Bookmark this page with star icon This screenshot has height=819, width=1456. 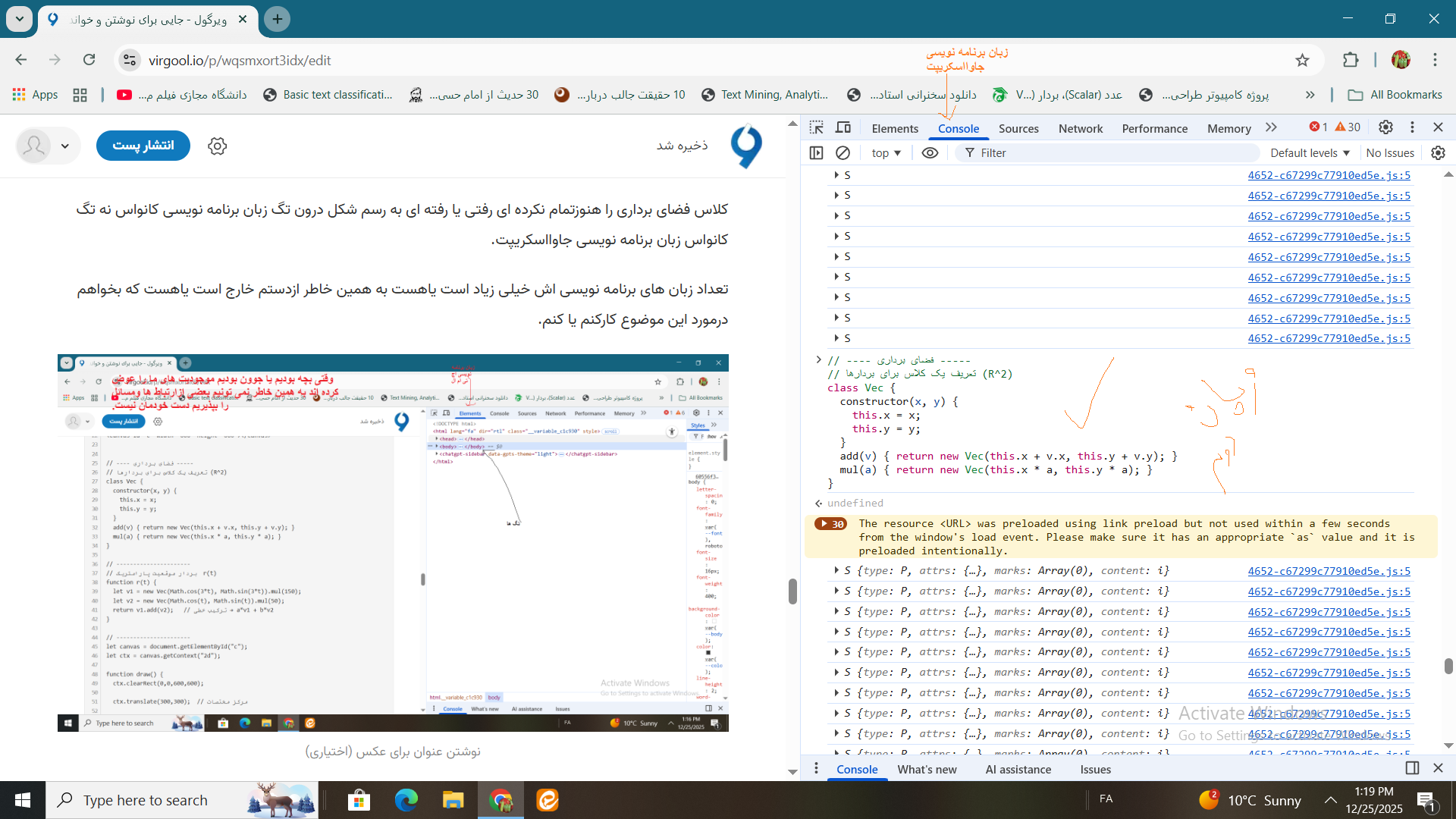click(x=1302, y=60)
